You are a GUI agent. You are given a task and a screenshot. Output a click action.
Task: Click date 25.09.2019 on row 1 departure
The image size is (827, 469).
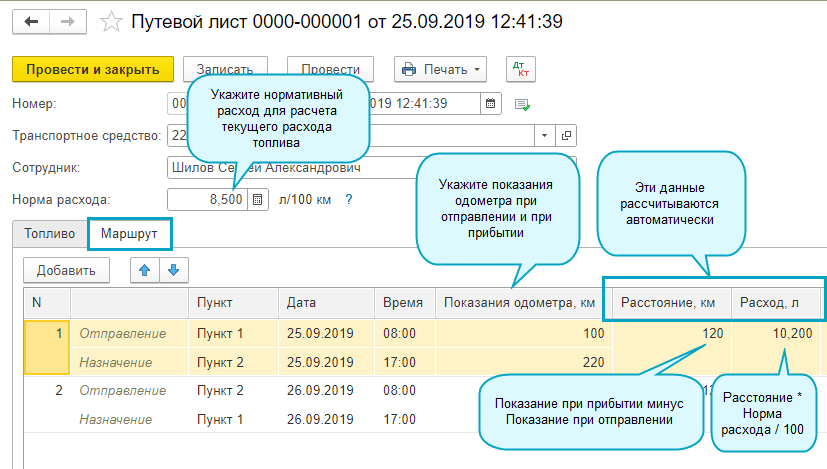320,333
